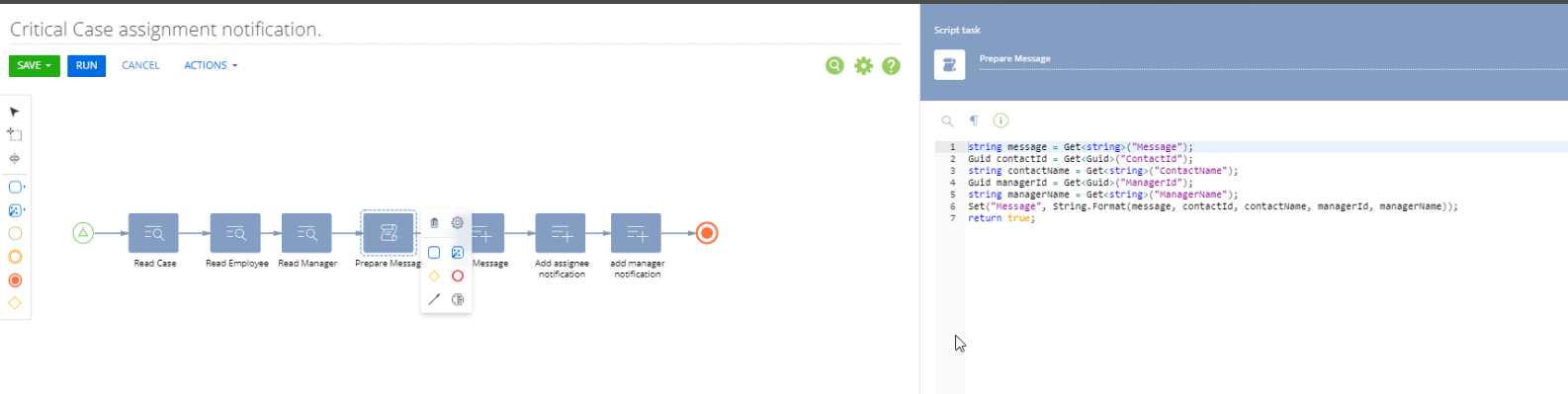1568x394 pixels.
Task: Open element settings gear in popup
Action: coord(458,223)
